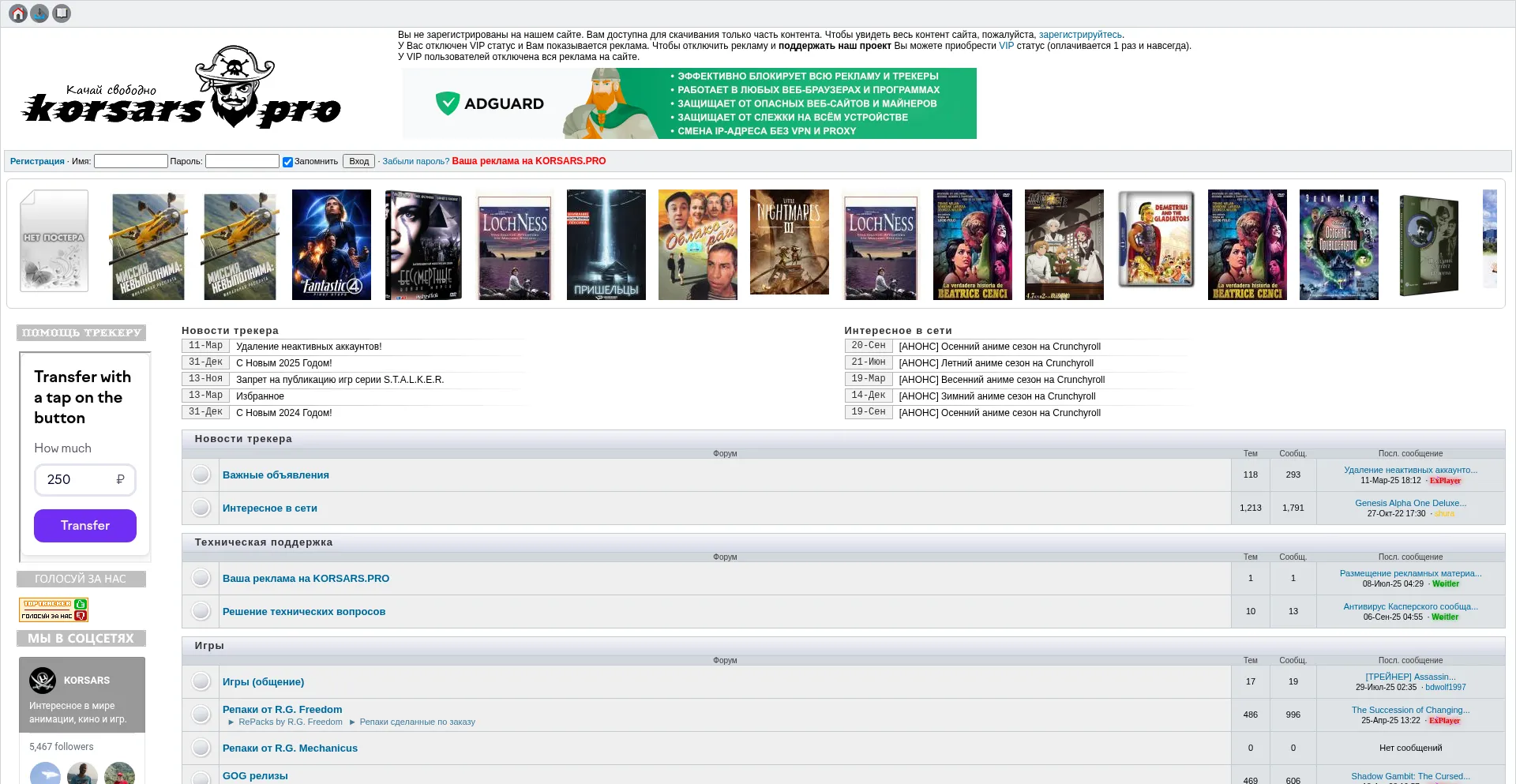Open Ваша реклама на KORSARS.PRO red link
The image size is (1516, 784).
coord(528,161)
